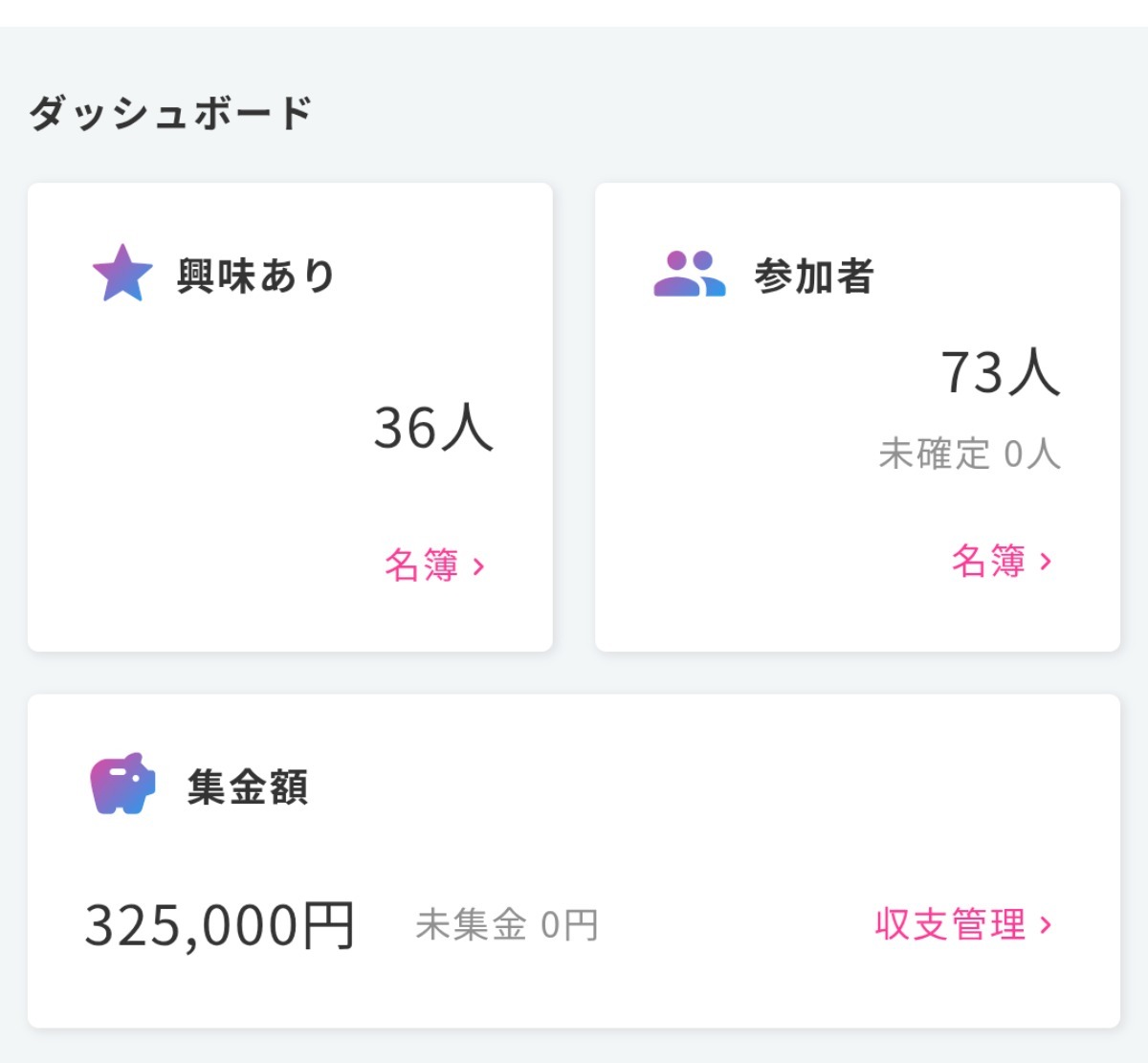Click the piggy bank icon beside 集金額

122,784
